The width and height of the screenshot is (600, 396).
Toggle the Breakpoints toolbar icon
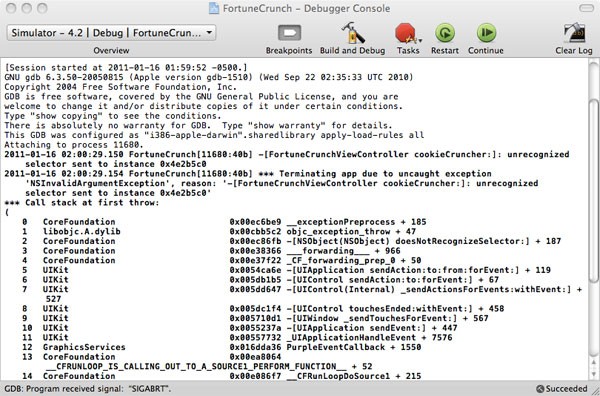click(x=289, y=33)
